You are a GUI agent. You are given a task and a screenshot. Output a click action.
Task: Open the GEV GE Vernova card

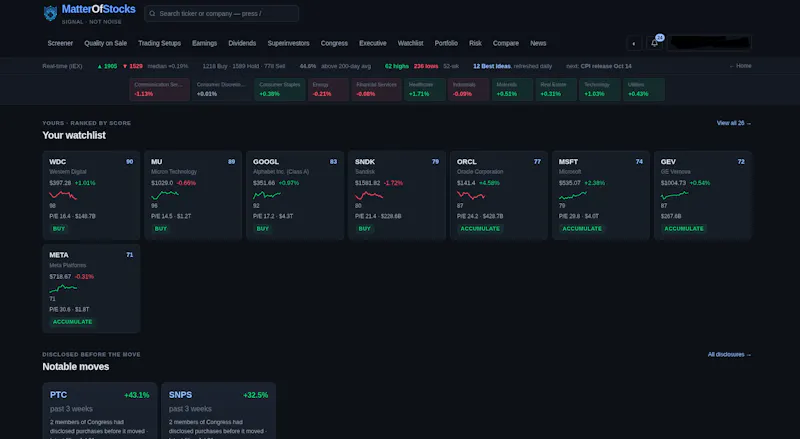click(703, 195)
